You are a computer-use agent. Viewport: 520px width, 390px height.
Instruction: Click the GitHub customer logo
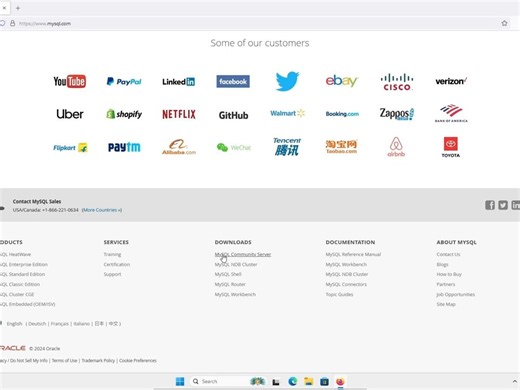tap(233, 115)
